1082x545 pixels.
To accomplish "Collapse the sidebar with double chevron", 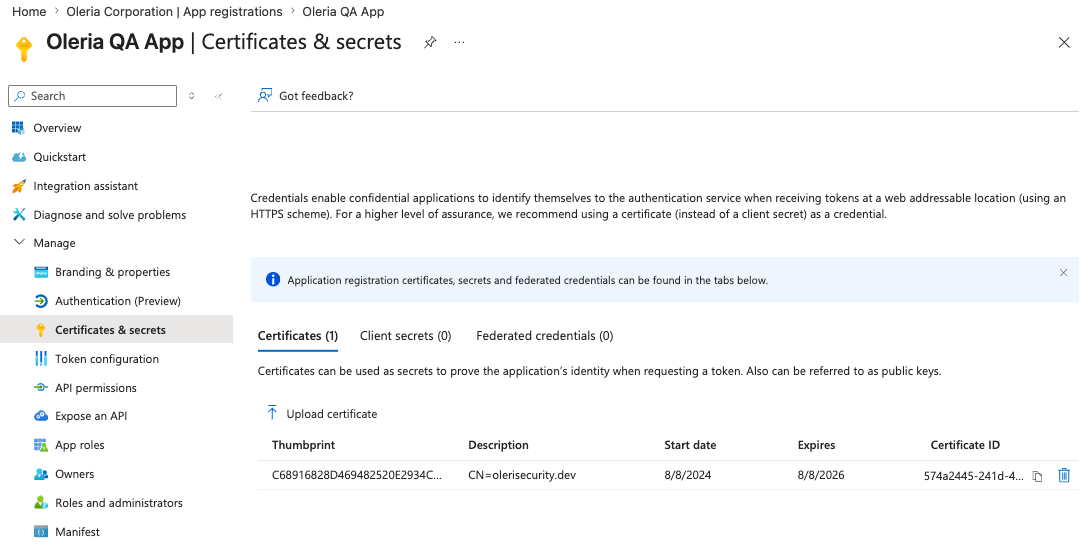I will pos(218,96).
